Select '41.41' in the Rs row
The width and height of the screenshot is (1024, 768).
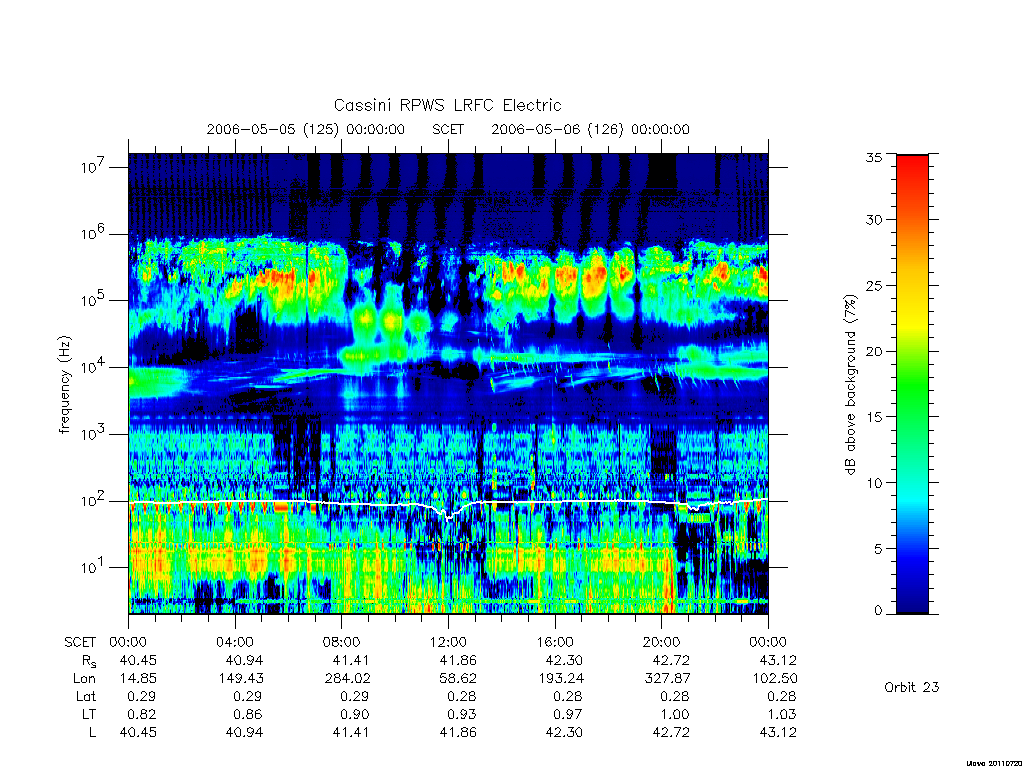[x=351, y=661]
